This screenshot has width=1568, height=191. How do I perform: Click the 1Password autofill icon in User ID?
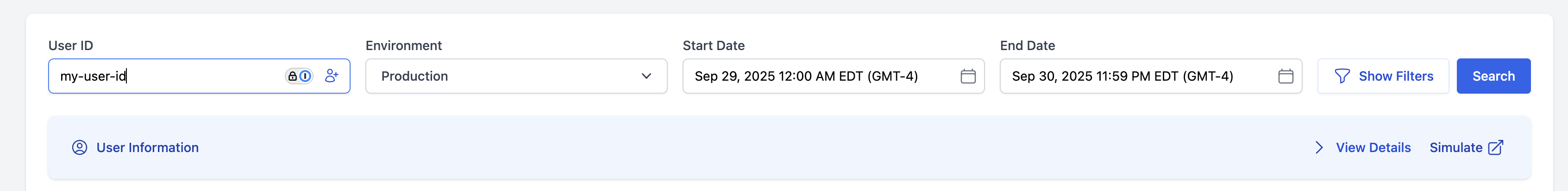pos(299,76)
